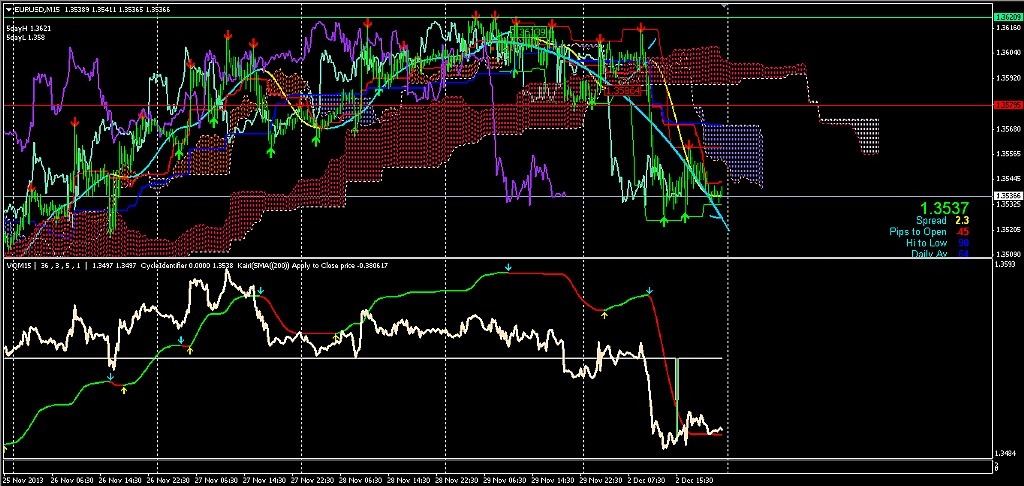Click the 1.3484 subwindow scale label
This screenshot has height=486, width=1024.
coord(1004,453)
